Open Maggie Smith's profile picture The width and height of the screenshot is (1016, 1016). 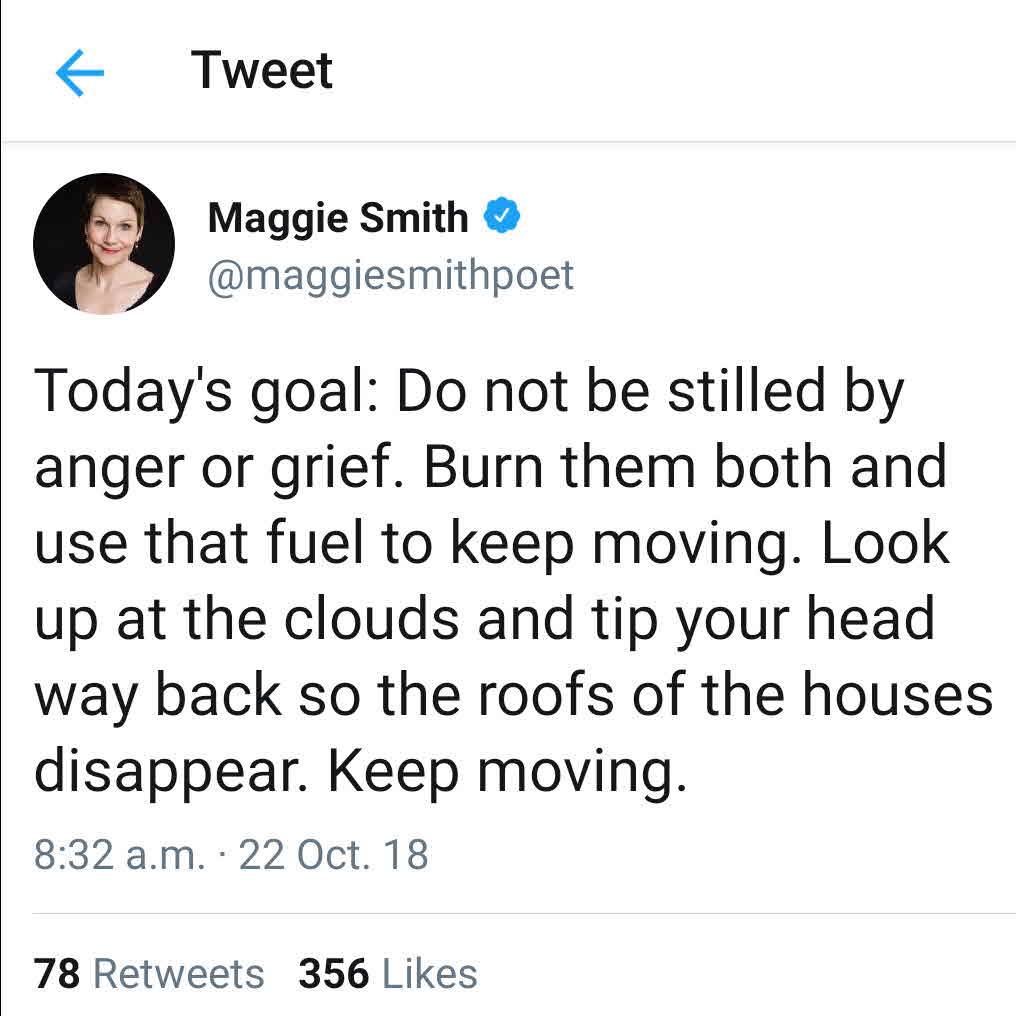tap(104, 244)
